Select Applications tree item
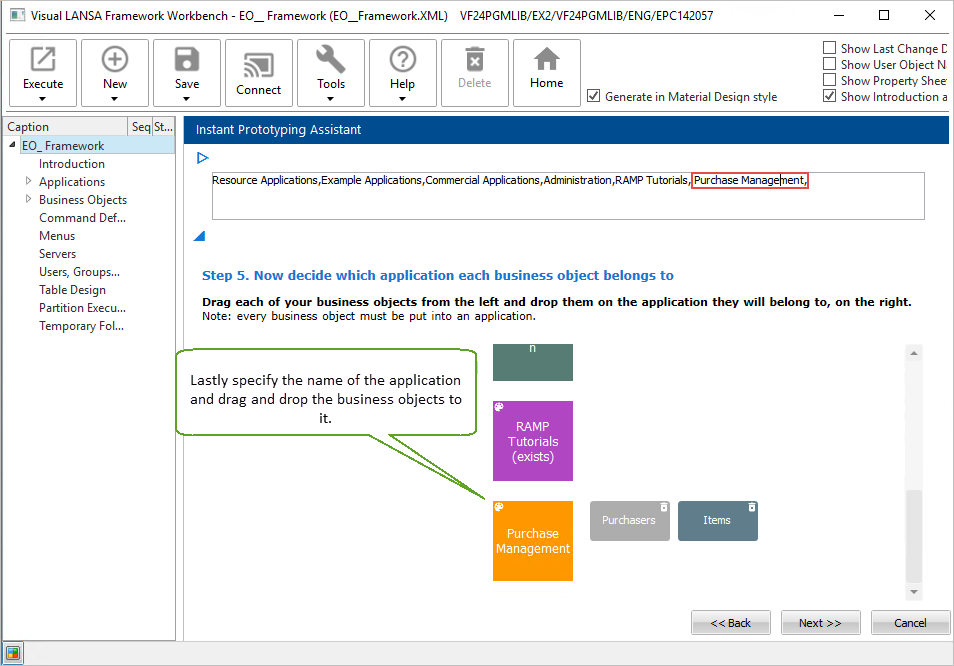Image resolution: width=954 pixels, height=666 pixels. tap(72, 182)
